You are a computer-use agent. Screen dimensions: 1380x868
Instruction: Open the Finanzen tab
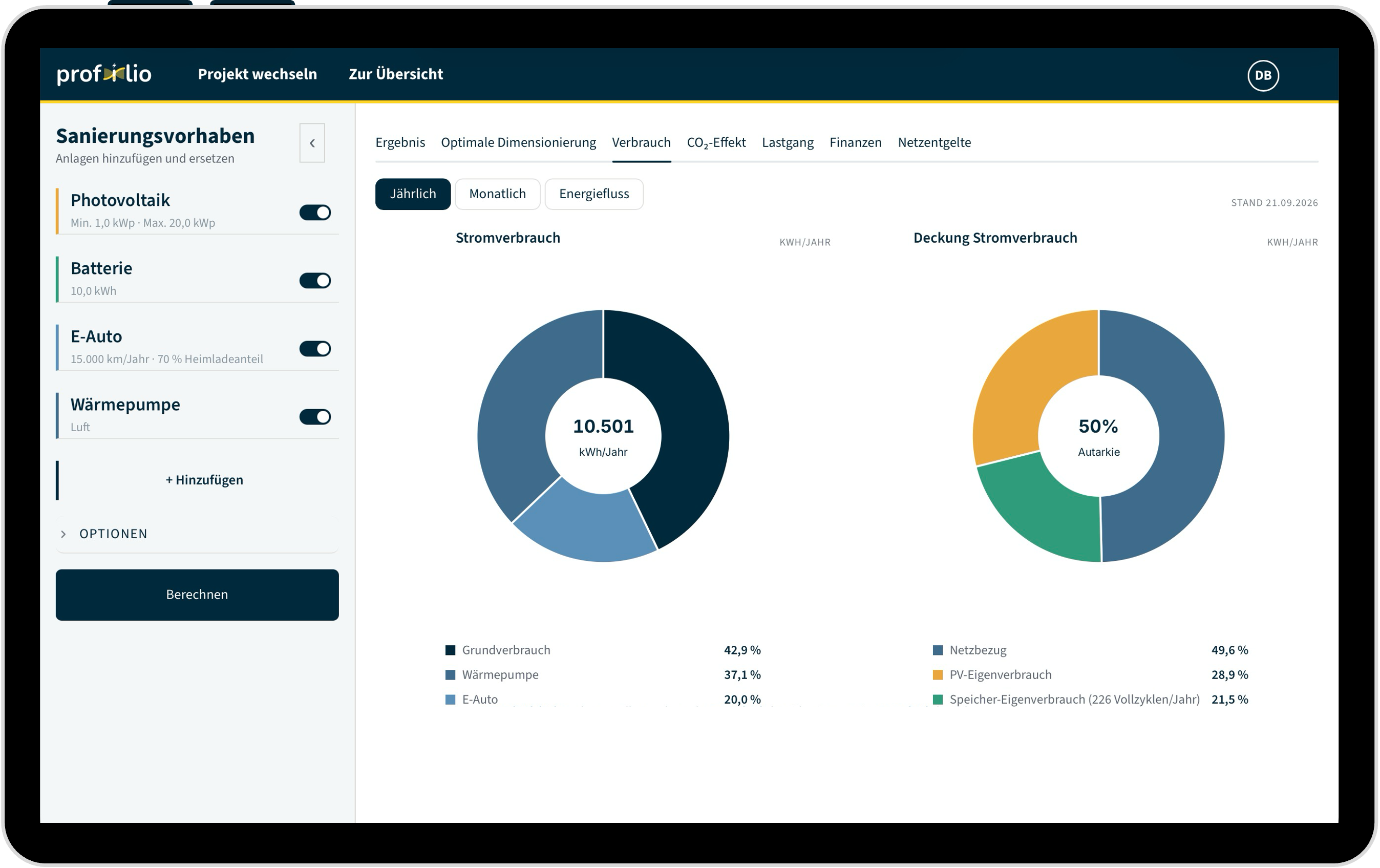pyautogui.click(x=856, y=142)
